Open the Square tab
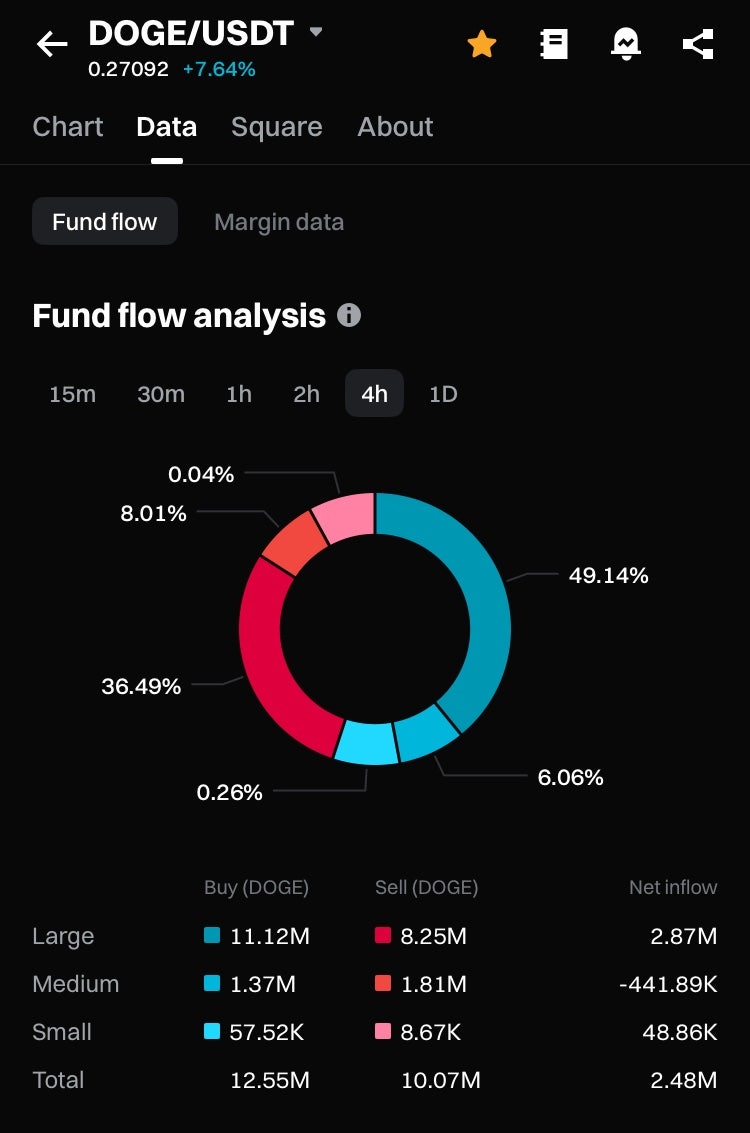750x1133 pixels. [276, 127]
